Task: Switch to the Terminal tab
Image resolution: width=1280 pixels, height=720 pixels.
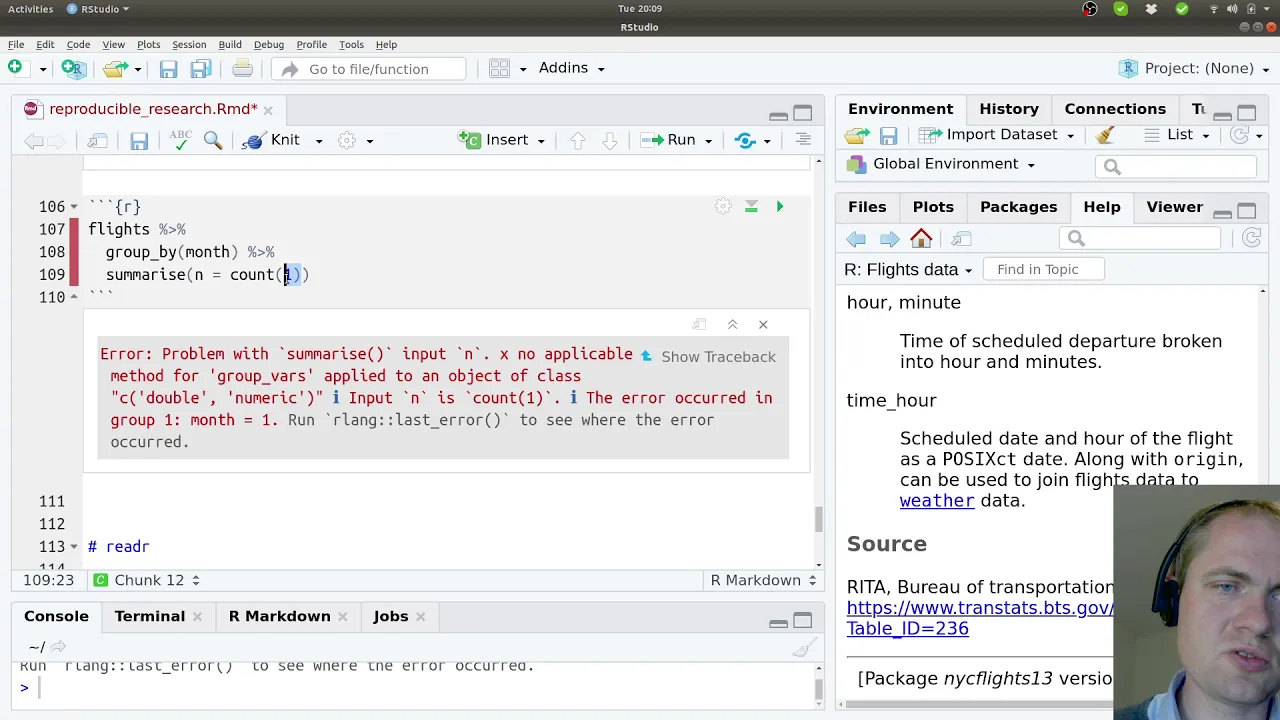Action: [150, 616]
